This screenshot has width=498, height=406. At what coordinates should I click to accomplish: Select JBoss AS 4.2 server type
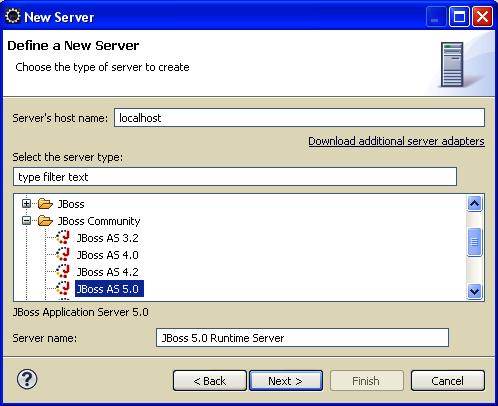point(107,272)
